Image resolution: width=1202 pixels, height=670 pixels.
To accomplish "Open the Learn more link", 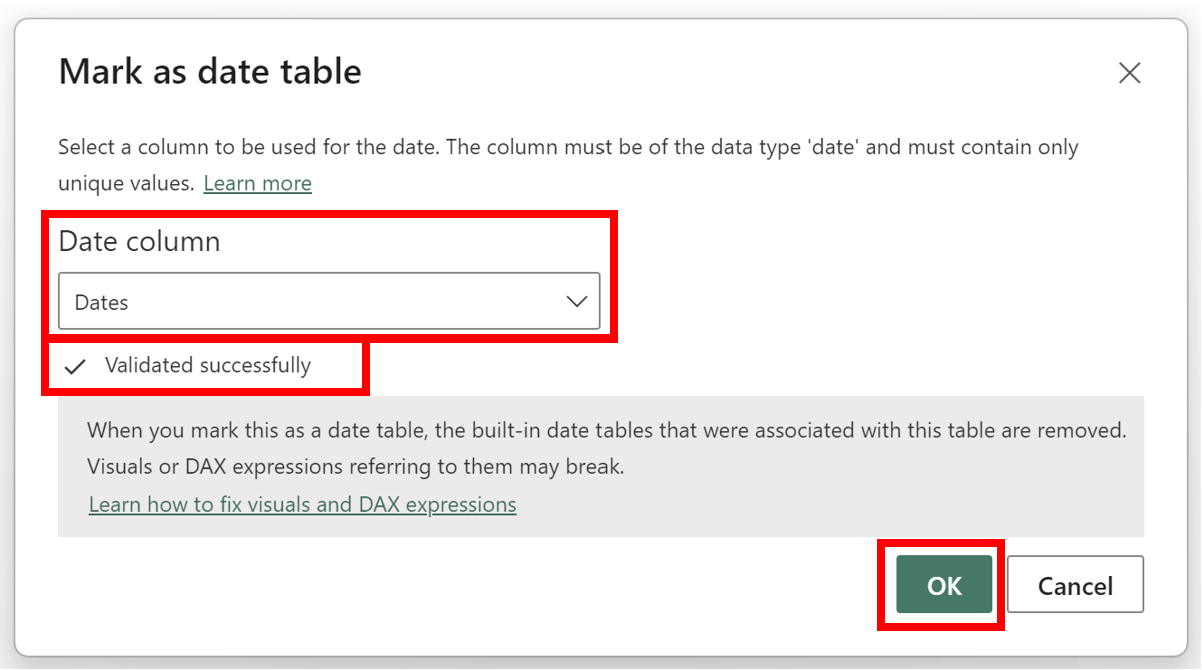I will 257,183.
